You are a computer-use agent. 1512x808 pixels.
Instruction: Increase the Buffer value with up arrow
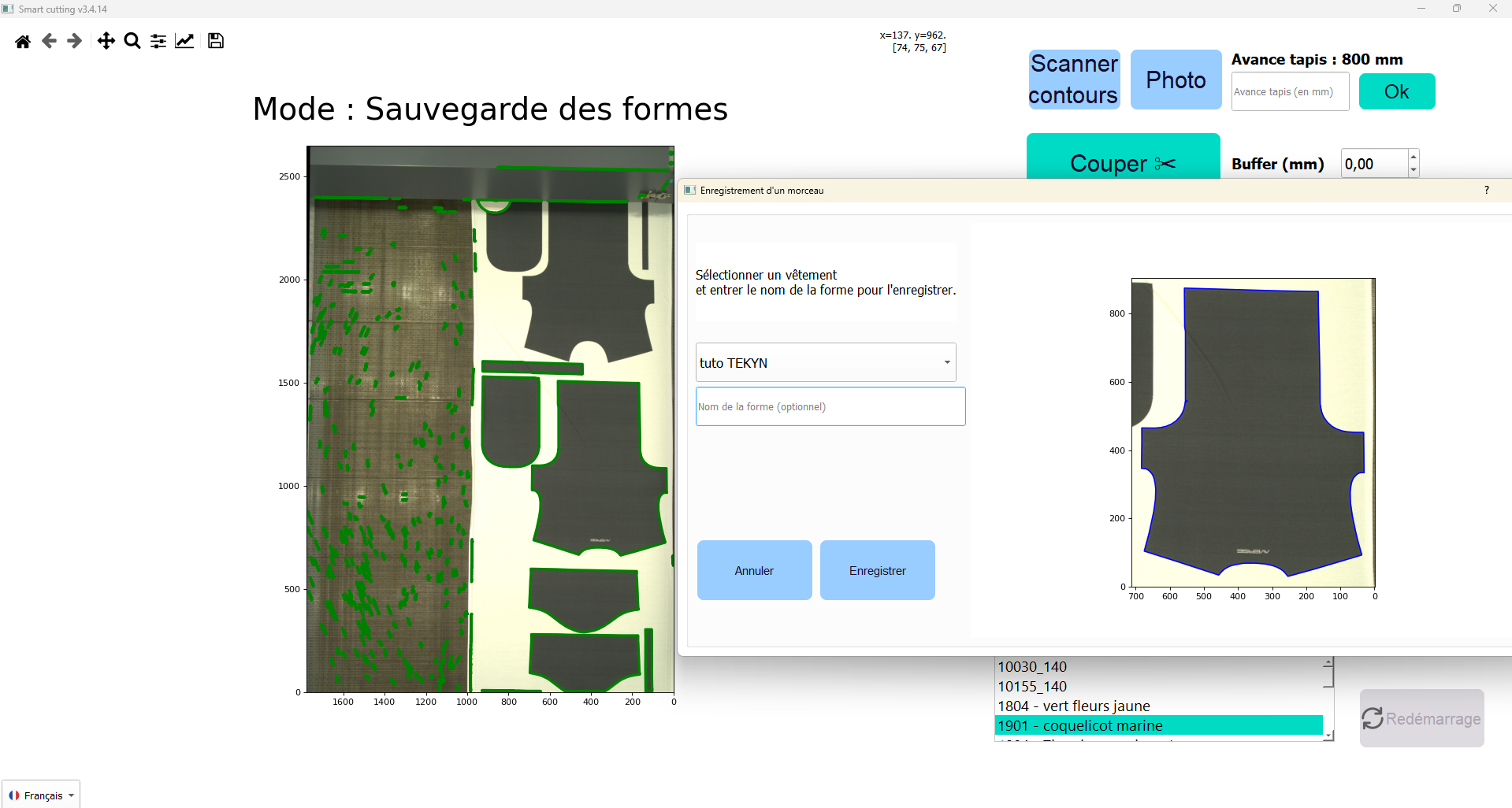click(x=1414, y=158)
